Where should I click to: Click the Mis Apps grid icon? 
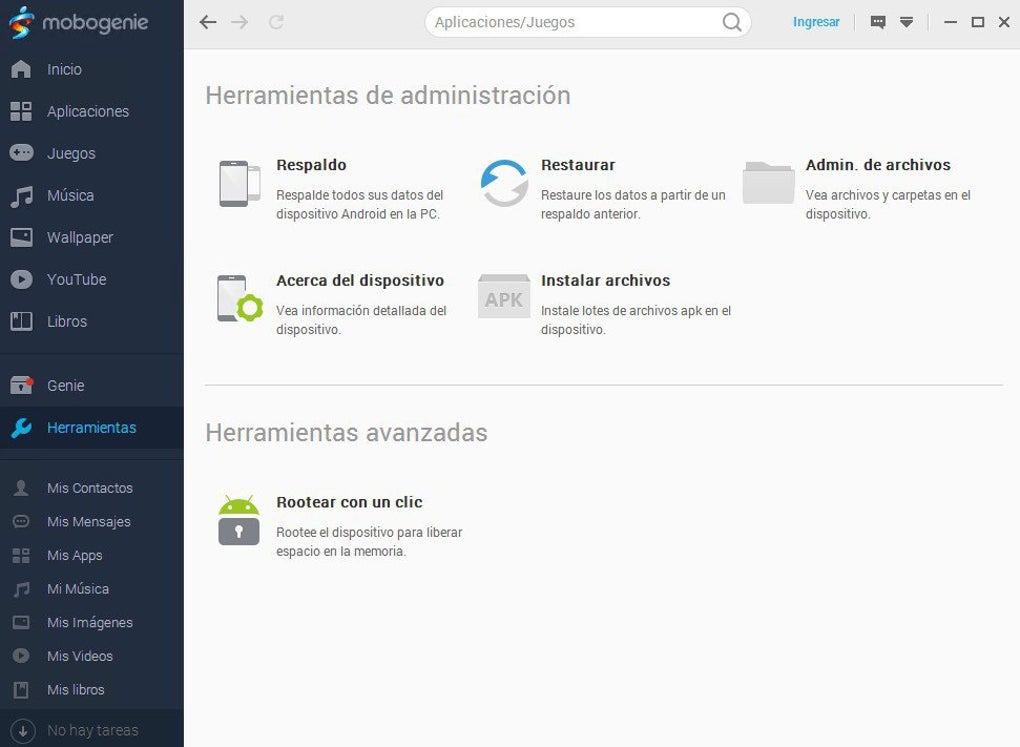click(21, 555)
